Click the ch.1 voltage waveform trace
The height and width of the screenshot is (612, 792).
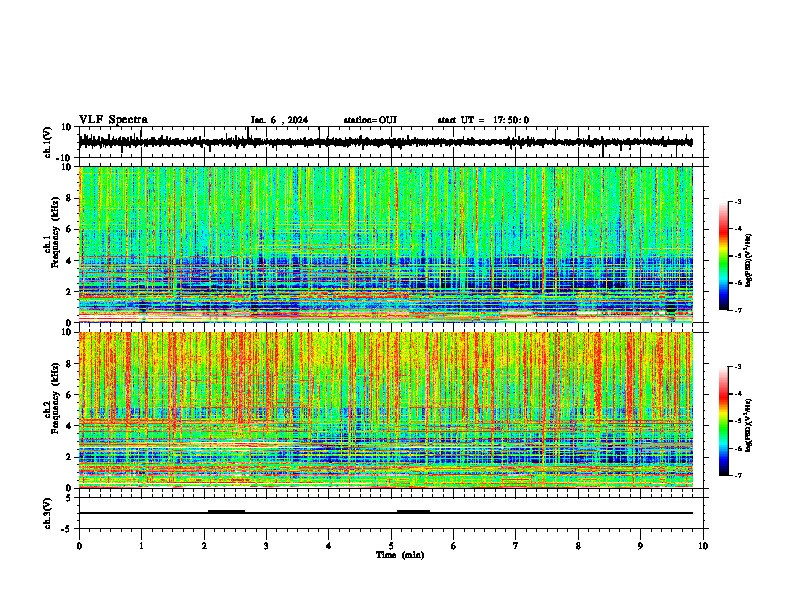(386, 142)
